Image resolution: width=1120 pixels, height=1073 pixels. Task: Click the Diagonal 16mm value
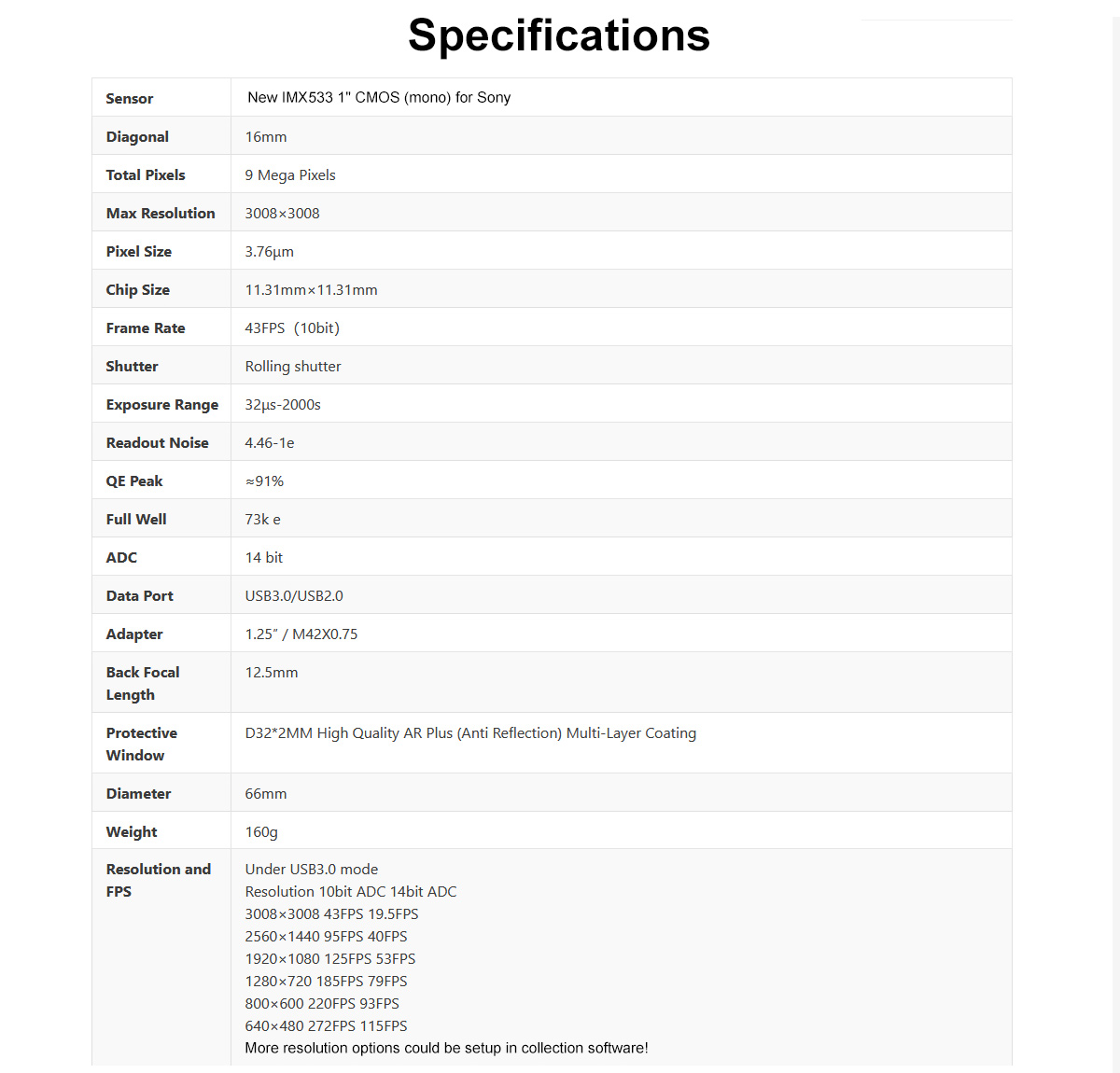266,137
